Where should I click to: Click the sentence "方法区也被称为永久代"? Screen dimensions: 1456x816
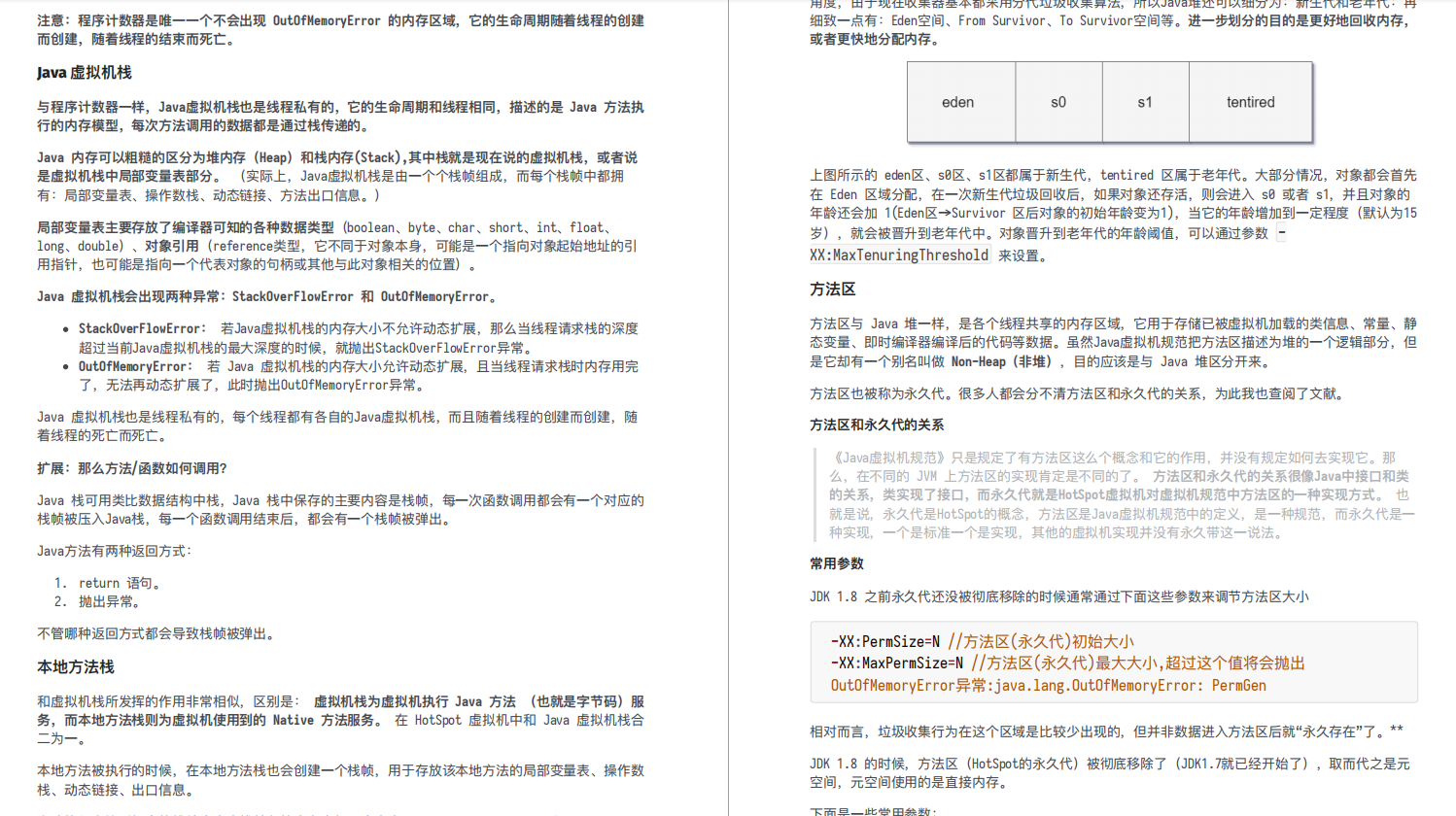pyautogui.click(x=1078, y=393)
